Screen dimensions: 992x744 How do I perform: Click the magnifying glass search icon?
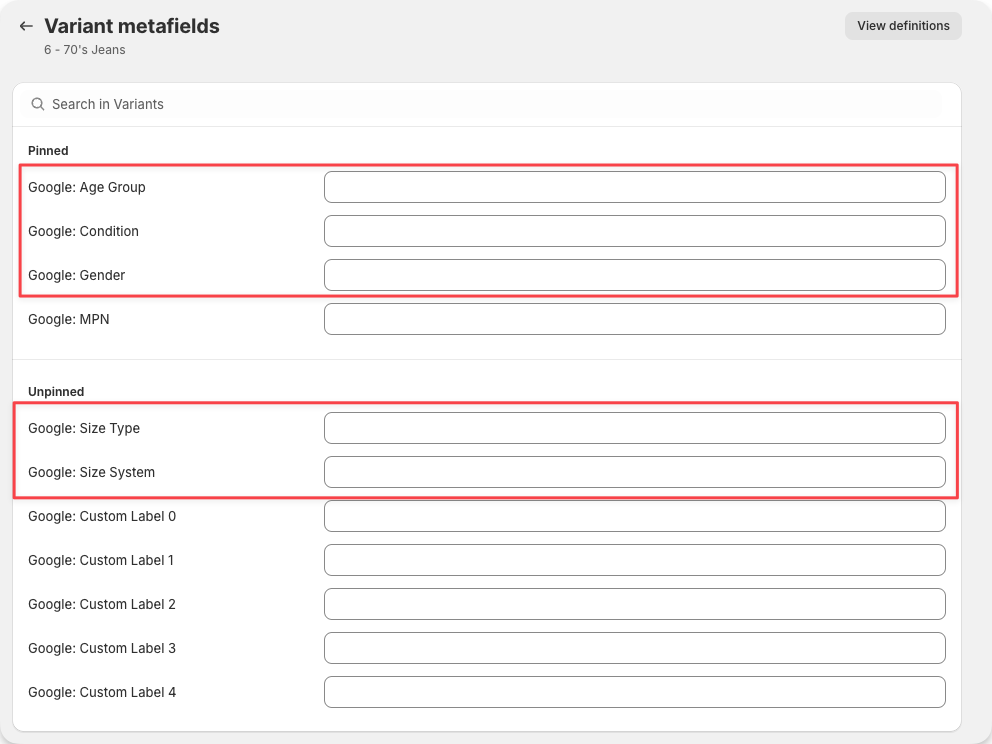pyautogui.click(x=38, y=104)
